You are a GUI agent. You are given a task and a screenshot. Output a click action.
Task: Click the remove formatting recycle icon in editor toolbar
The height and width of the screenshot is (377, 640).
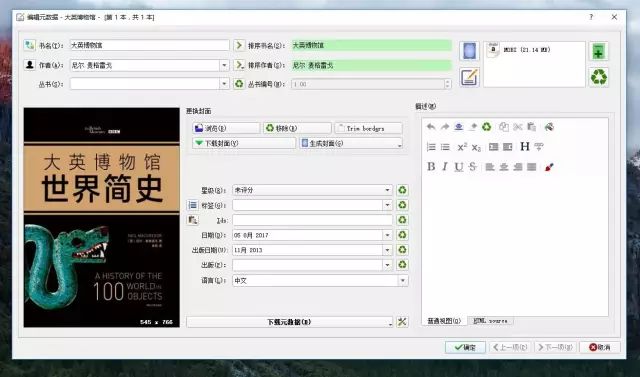point(487,127)
